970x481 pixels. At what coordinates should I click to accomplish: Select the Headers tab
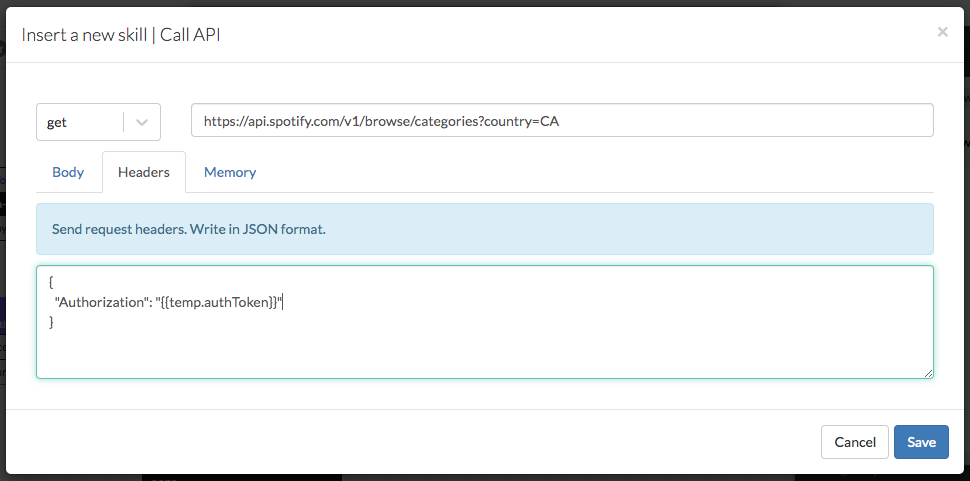coord(144,172)
